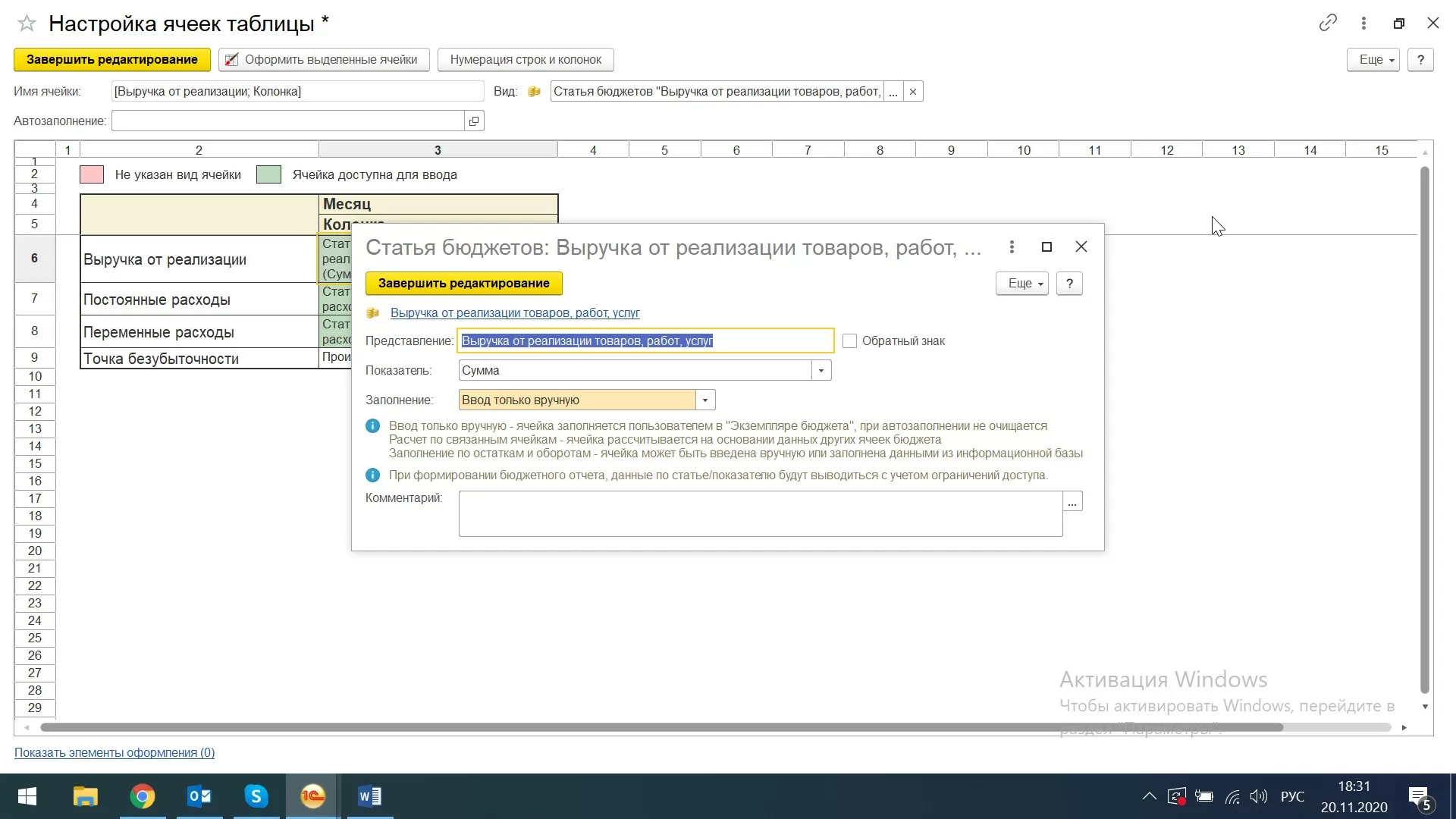Click the open-editor icon next to Автозаполнение
The height and width of the screenshot is (819, 1456).
click(x=474, y=121)
